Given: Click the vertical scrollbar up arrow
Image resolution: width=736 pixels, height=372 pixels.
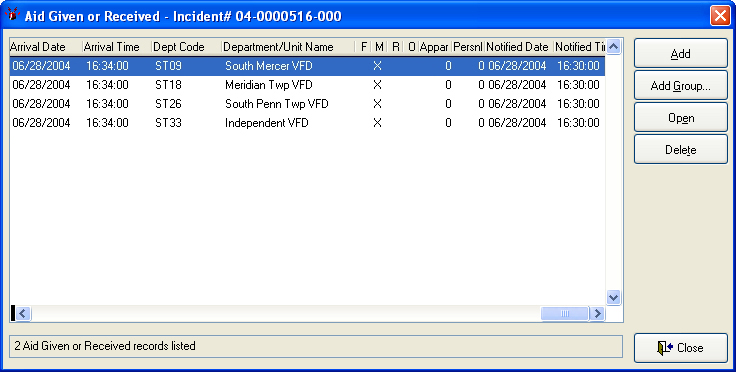Looking at the screenshot, I should click(x=613, y=46).
